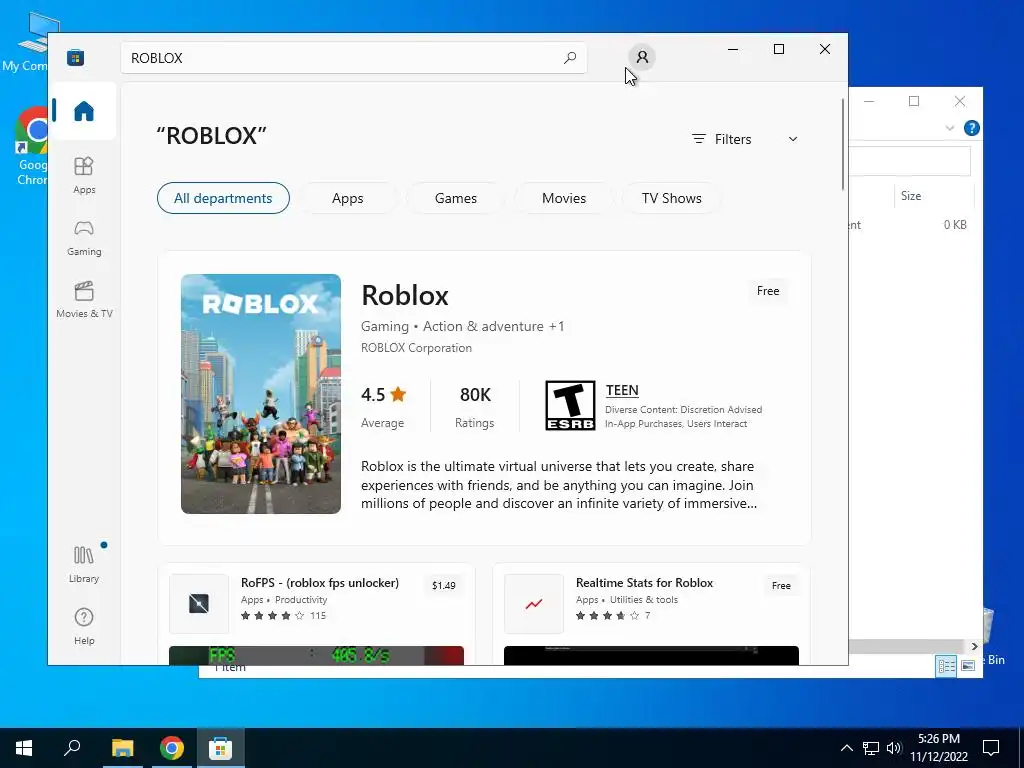Click the search magnifier icon
This screenshot has width=1024, height=768.
coord(569,57)
